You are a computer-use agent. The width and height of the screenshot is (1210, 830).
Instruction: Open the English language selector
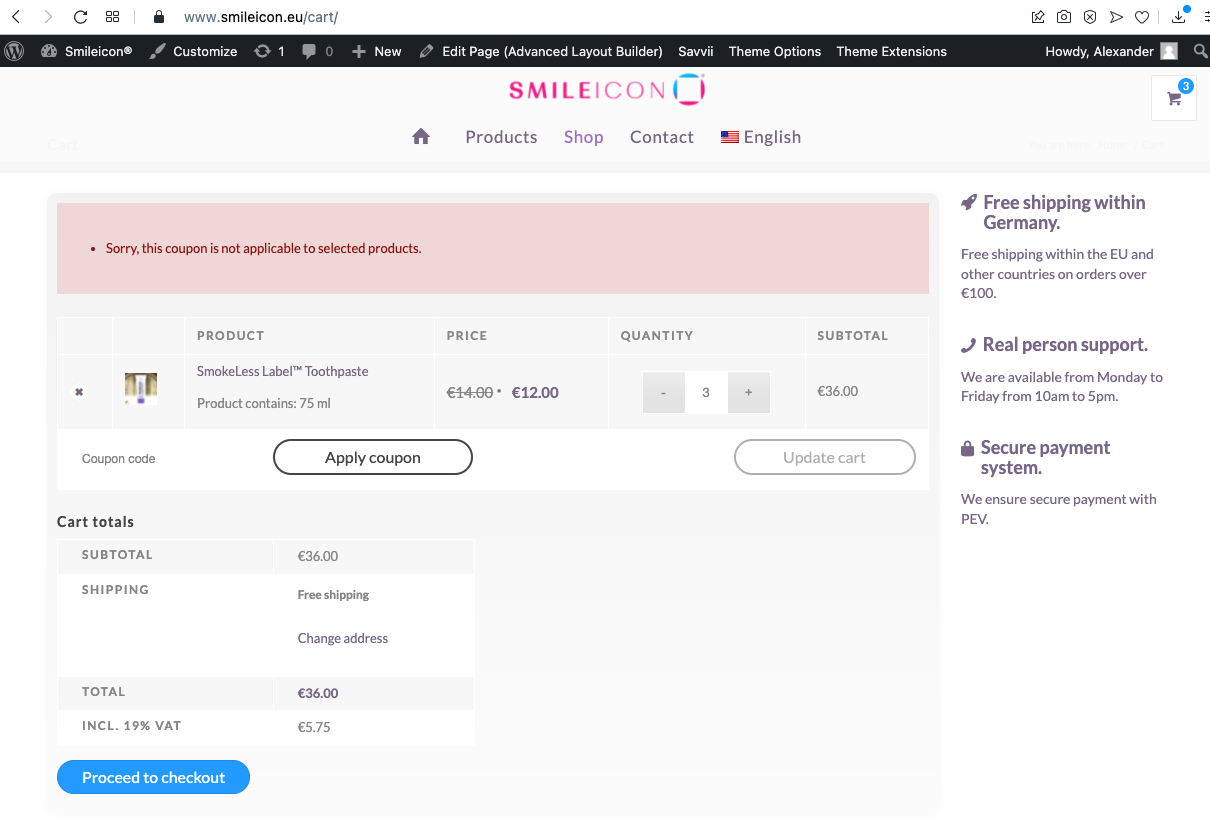coord(761,137)
